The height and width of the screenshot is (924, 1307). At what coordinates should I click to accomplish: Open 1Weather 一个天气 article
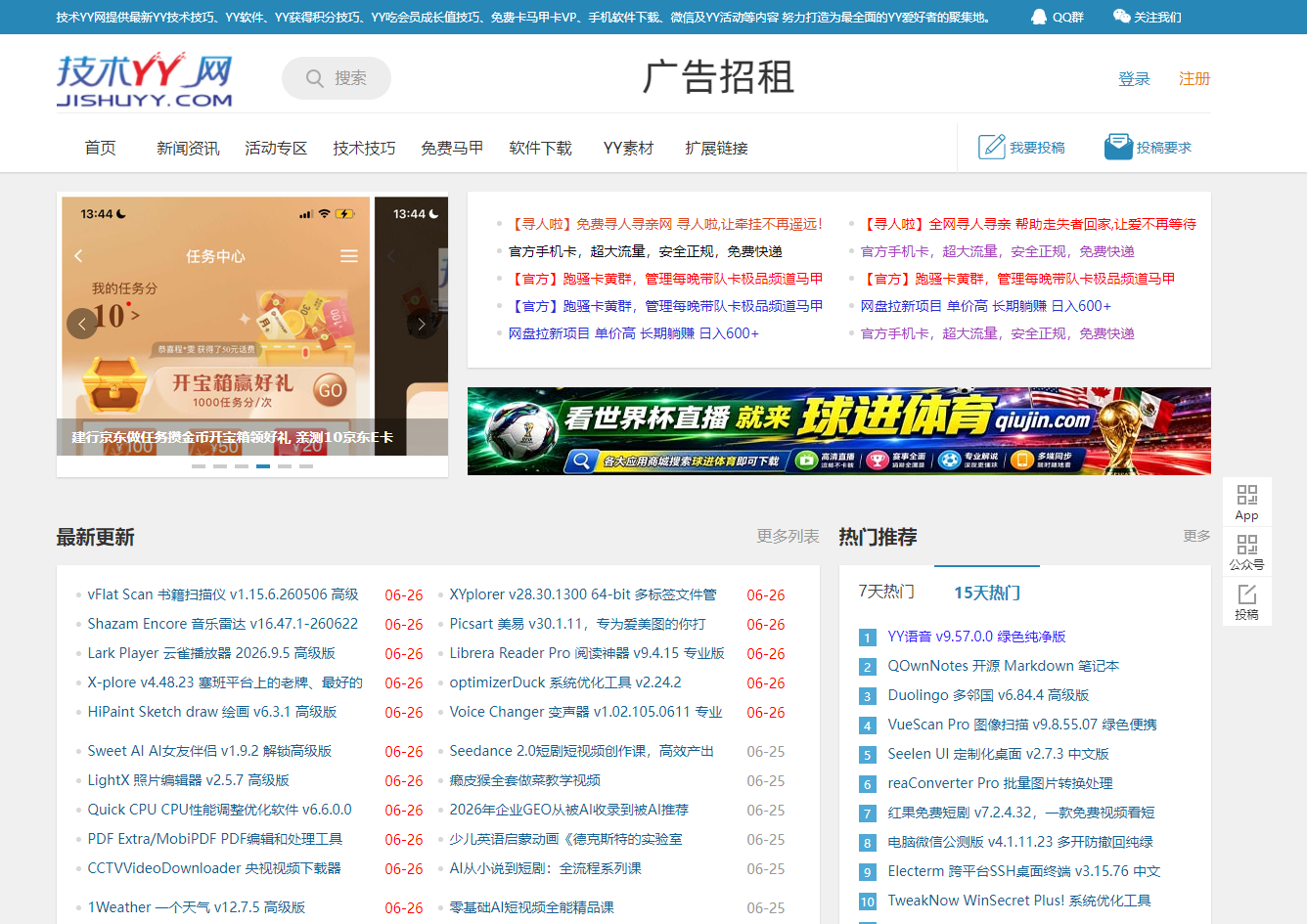click(x=197, y=907)
